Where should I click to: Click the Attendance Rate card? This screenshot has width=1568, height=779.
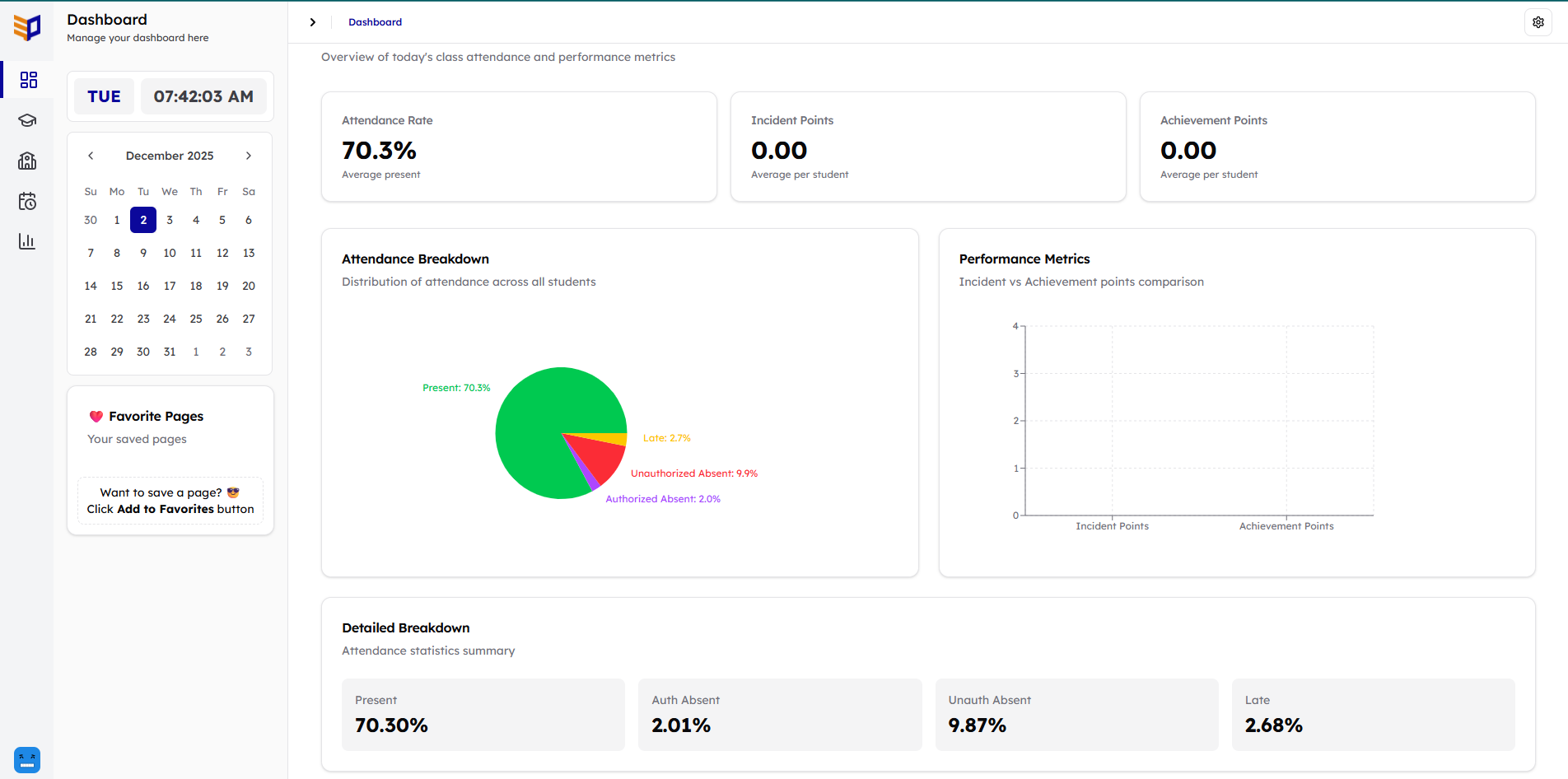519,147
